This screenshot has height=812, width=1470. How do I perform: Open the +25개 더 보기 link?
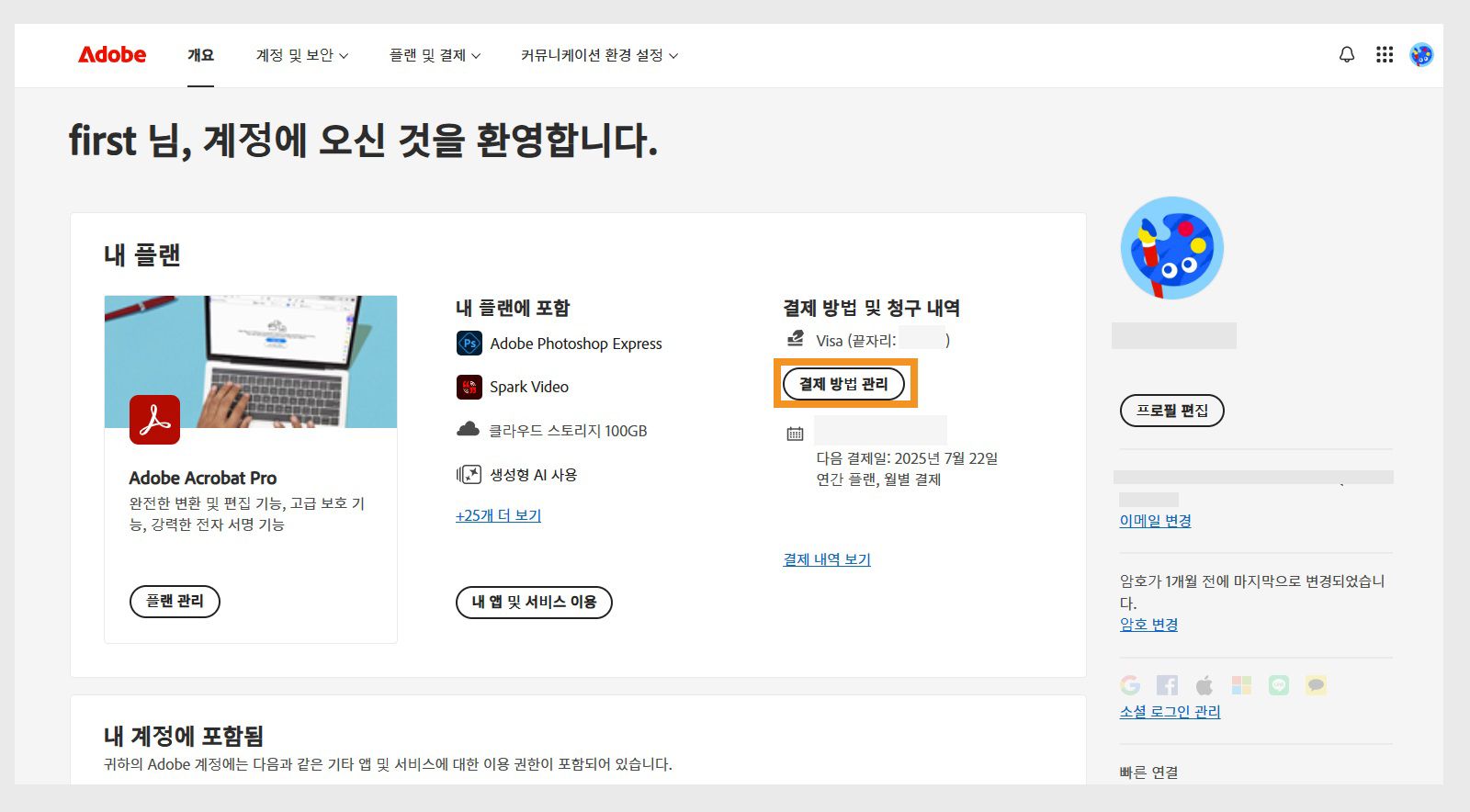(498, 516)
